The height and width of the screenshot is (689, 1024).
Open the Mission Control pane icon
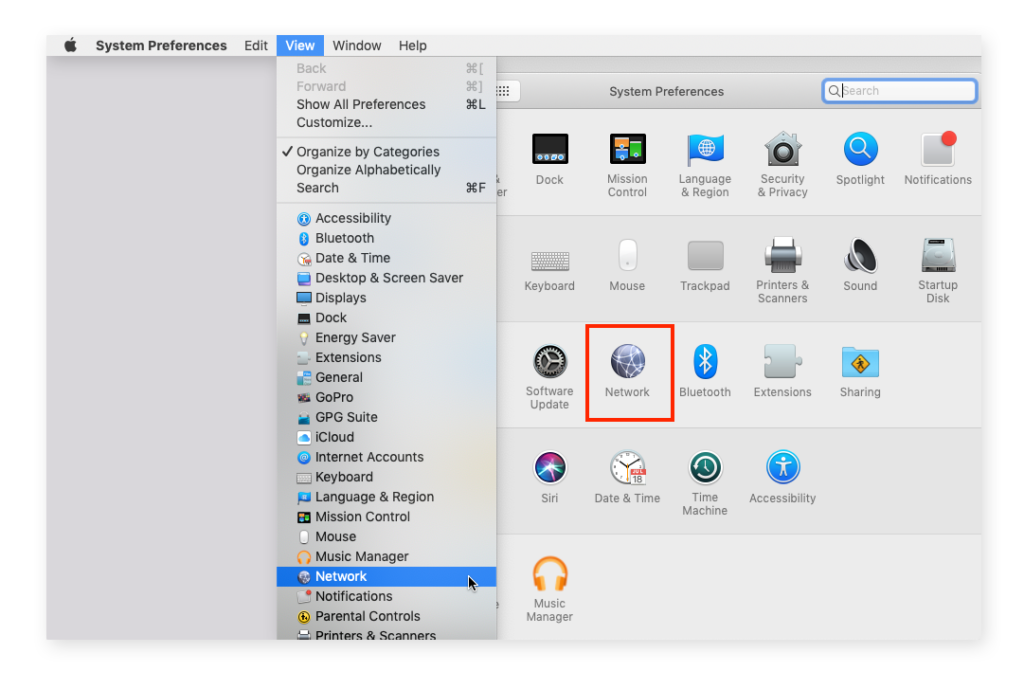click(627, 149)
